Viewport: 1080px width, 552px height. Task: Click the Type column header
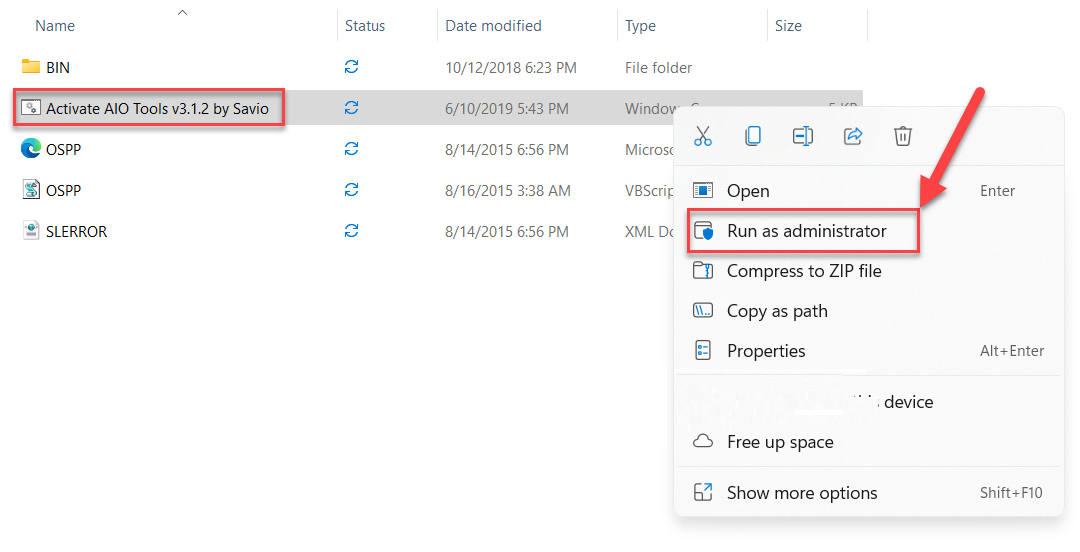point(641,26)
